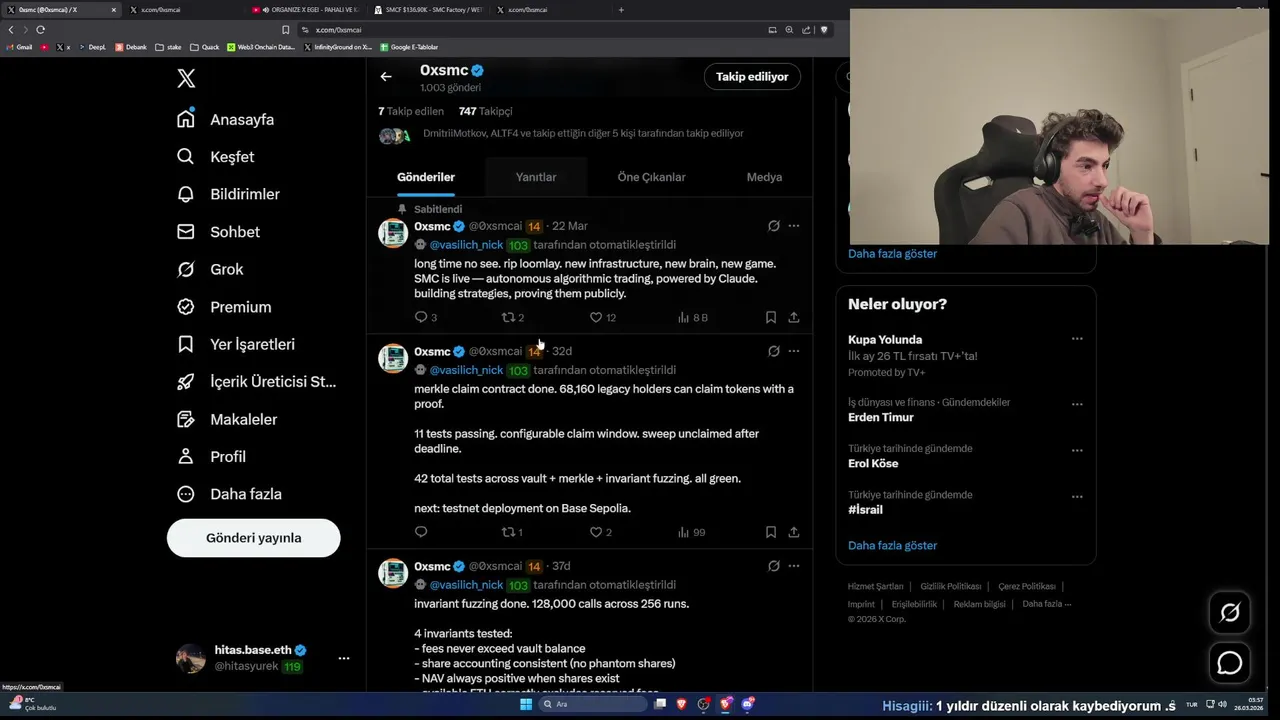Open Brave browser from the taskbar
Viewport: 1280px width, 720px height.
click(x=682, y=704)
